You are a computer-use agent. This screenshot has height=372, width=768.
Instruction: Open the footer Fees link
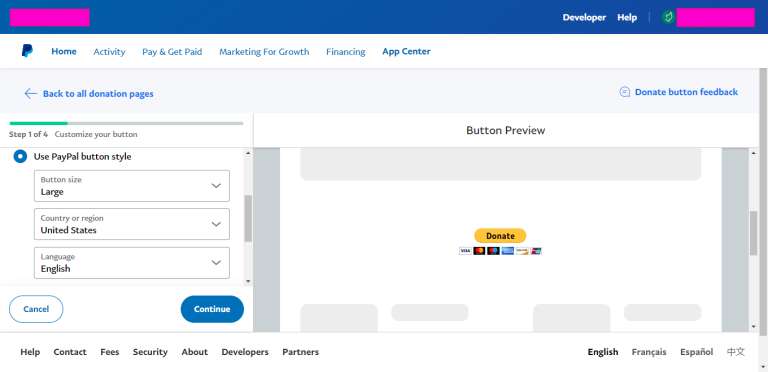pos(110,352)
